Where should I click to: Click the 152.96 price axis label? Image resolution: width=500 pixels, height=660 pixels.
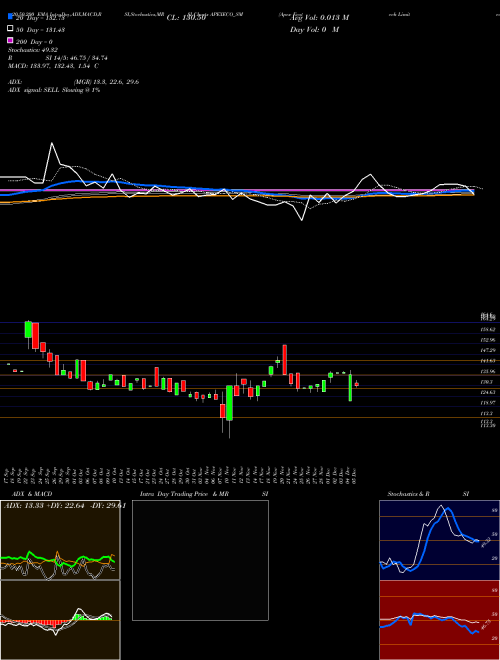[x=487, y=340]
